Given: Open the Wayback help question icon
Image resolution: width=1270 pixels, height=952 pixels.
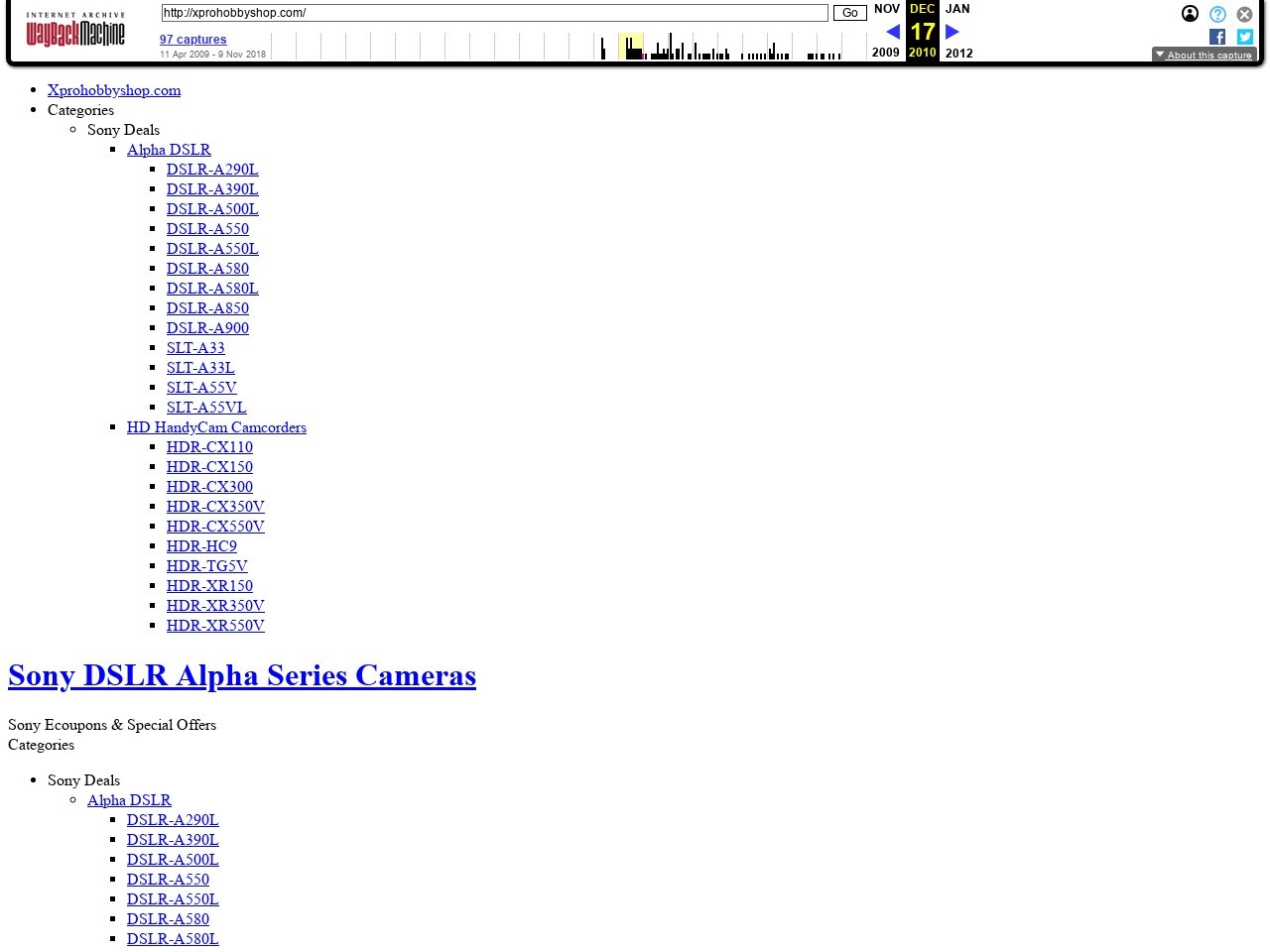Looking at the screenshot, I should [x=1217, y=14].
